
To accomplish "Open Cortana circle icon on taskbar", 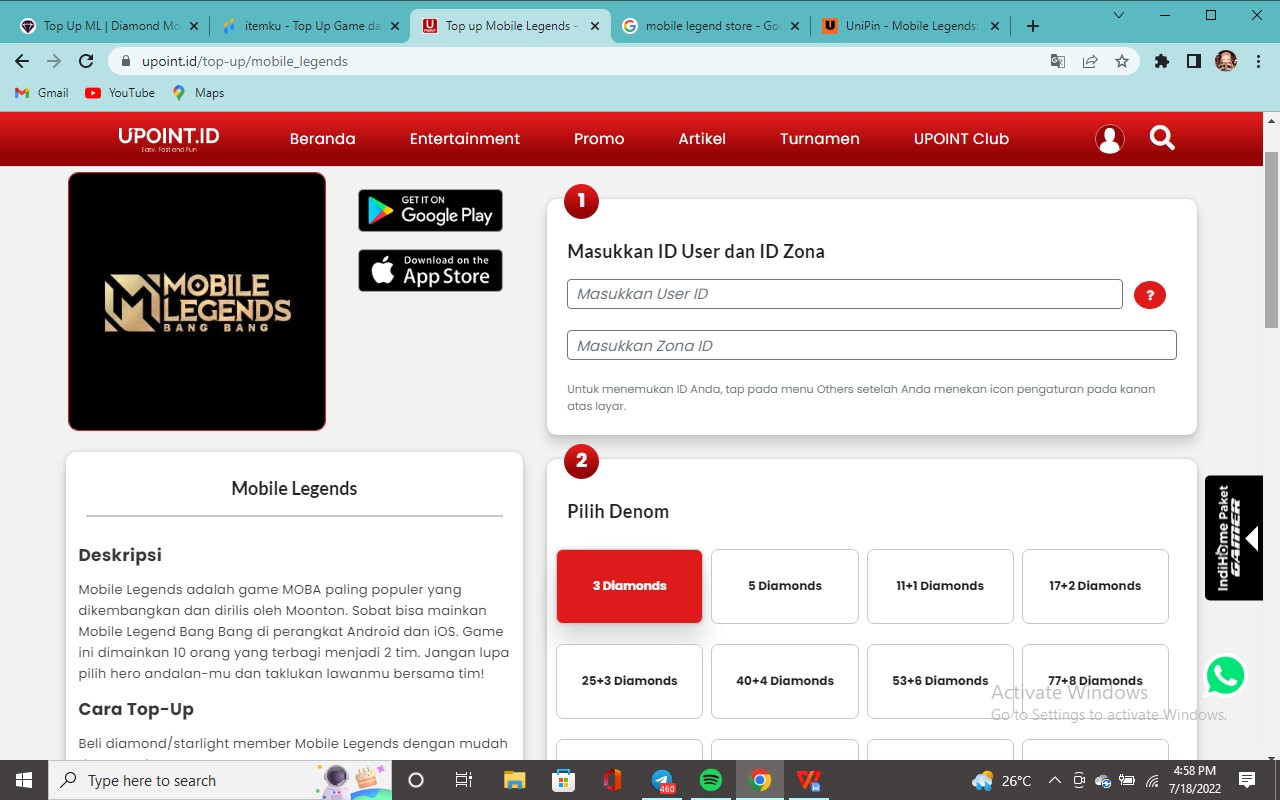I will click(x=416, y=780).
